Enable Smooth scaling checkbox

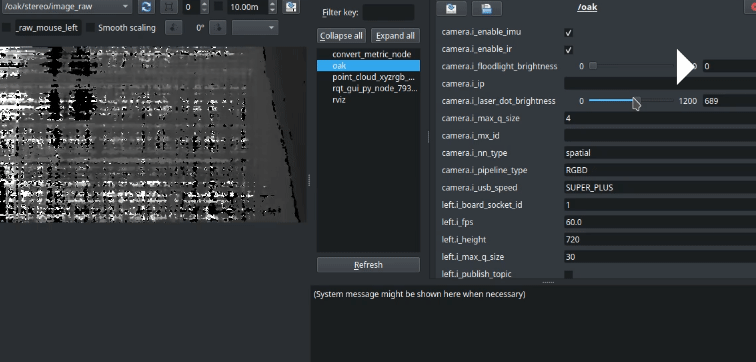(x=90, y=27)
